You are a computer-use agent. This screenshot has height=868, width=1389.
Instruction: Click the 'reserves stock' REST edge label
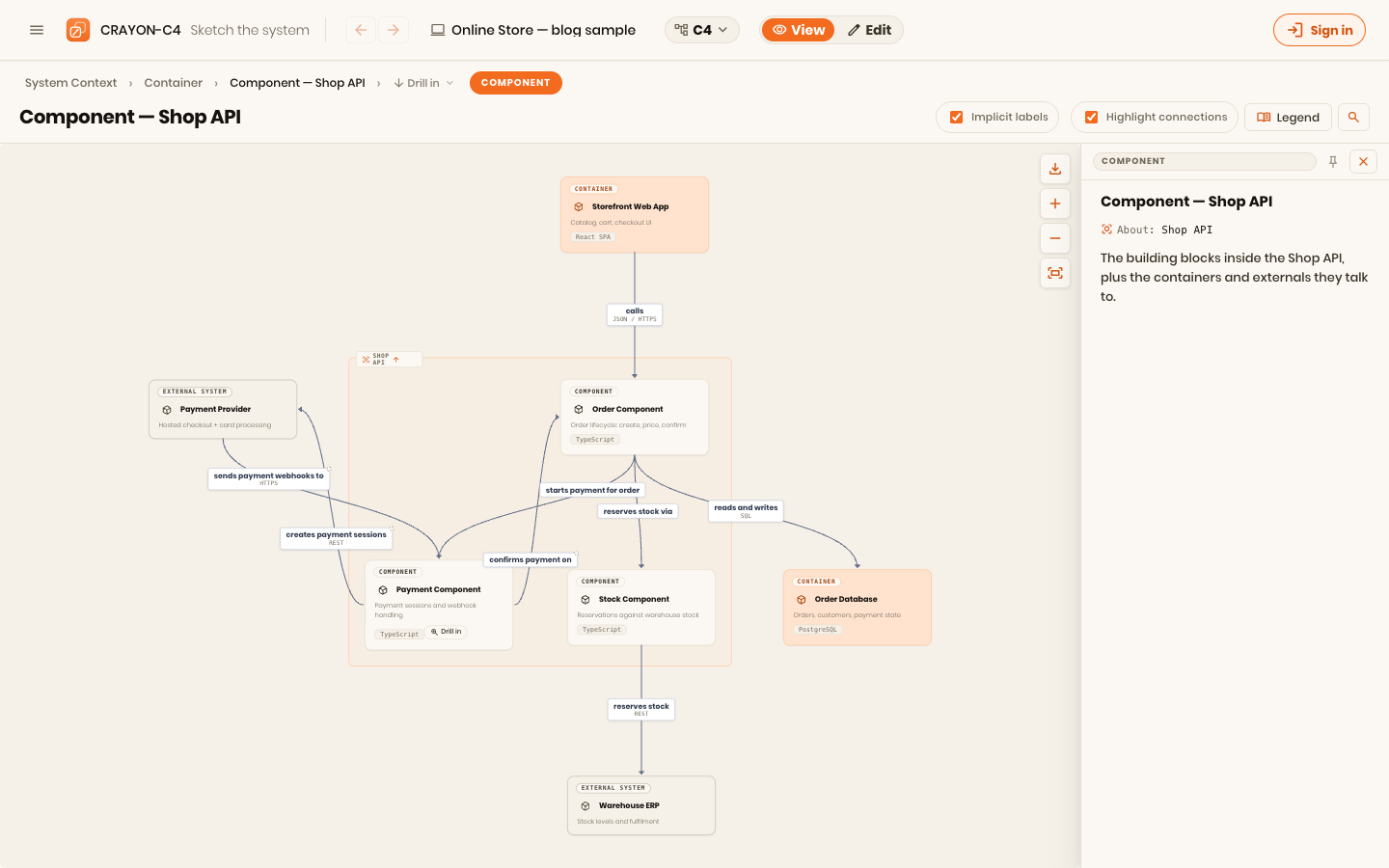pos(641,709)
